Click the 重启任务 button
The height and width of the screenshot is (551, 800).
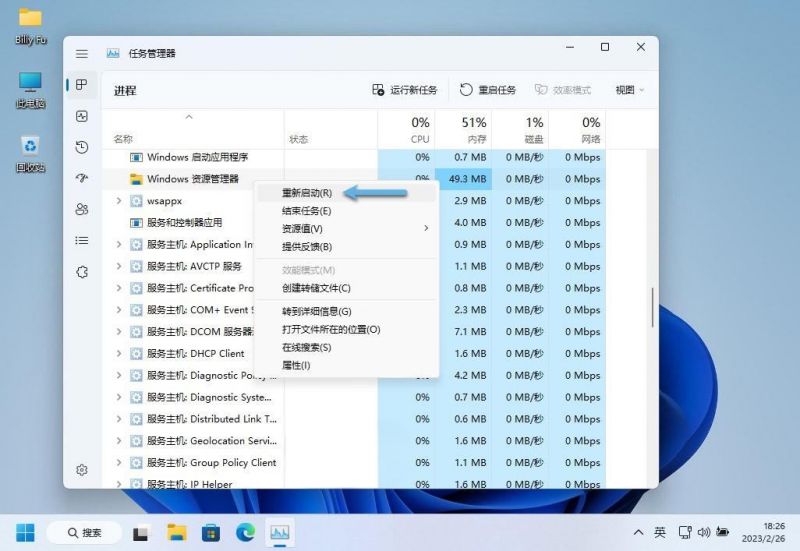click(488, 90)
